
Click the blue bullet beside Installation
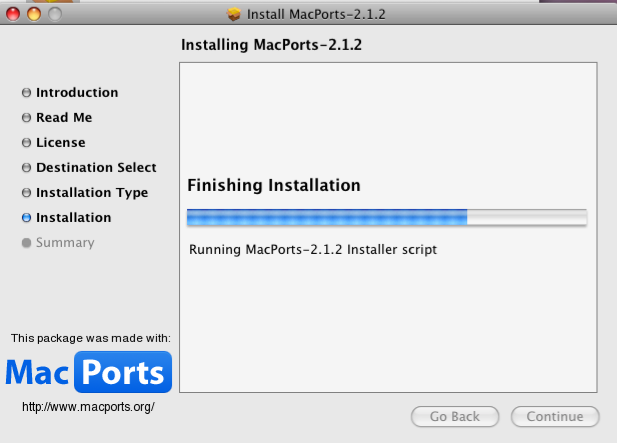[26, 218]
